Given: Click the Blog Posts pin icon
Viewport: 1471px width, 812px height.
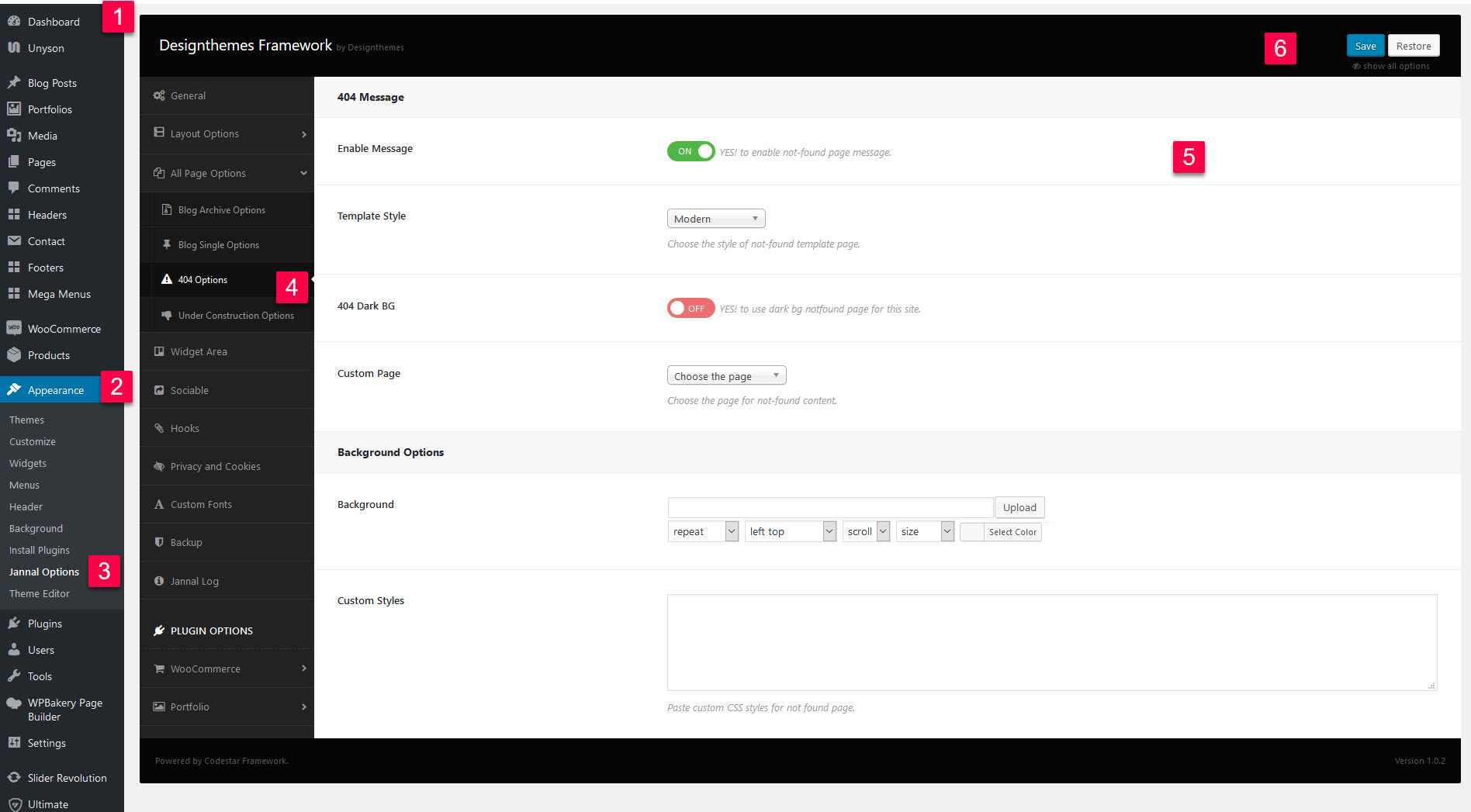Looking at the screenshot, I should (x=14, y=82).
